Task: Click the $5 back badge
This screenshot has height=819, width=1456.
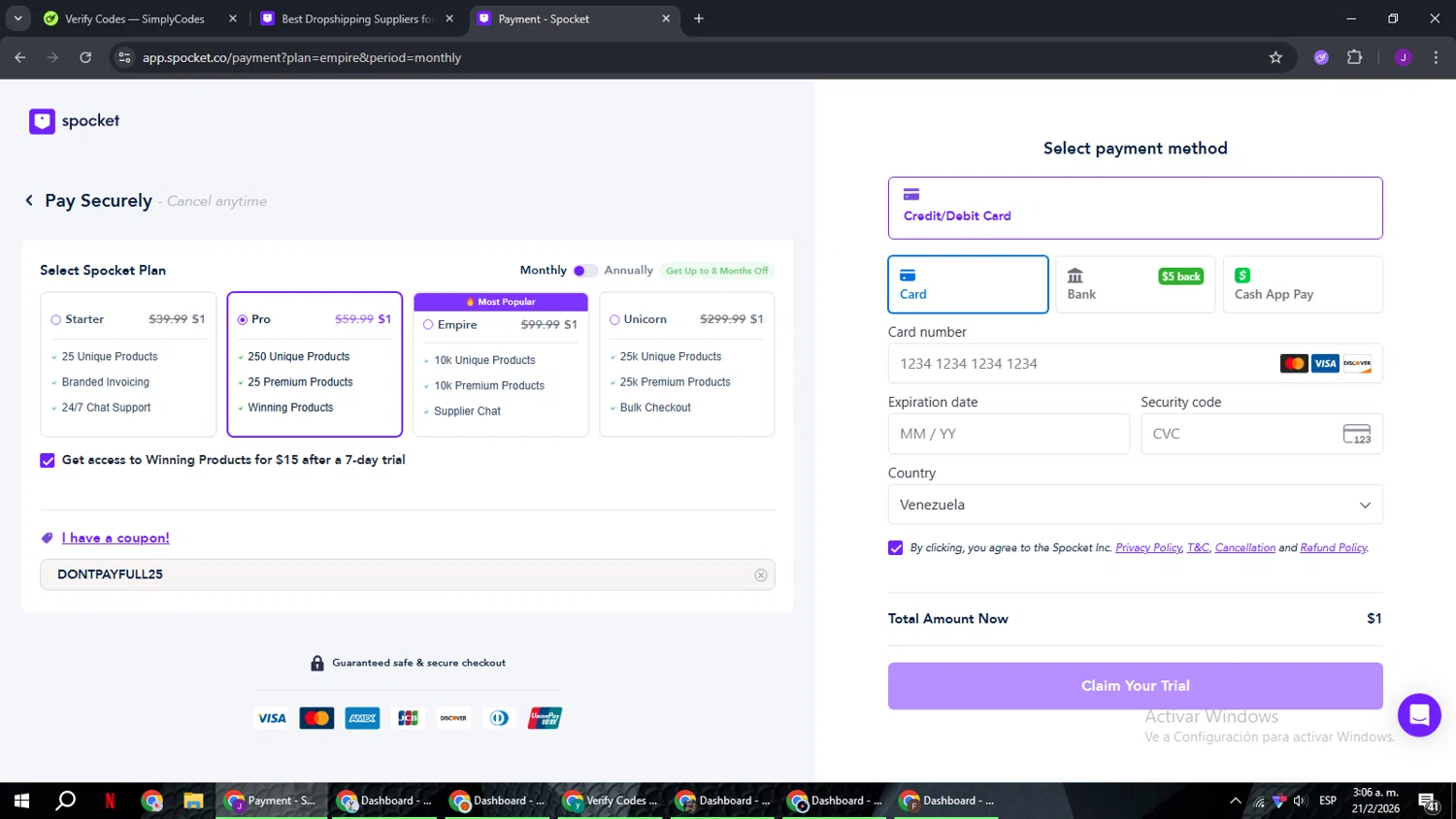Action: pos(1181,277)
